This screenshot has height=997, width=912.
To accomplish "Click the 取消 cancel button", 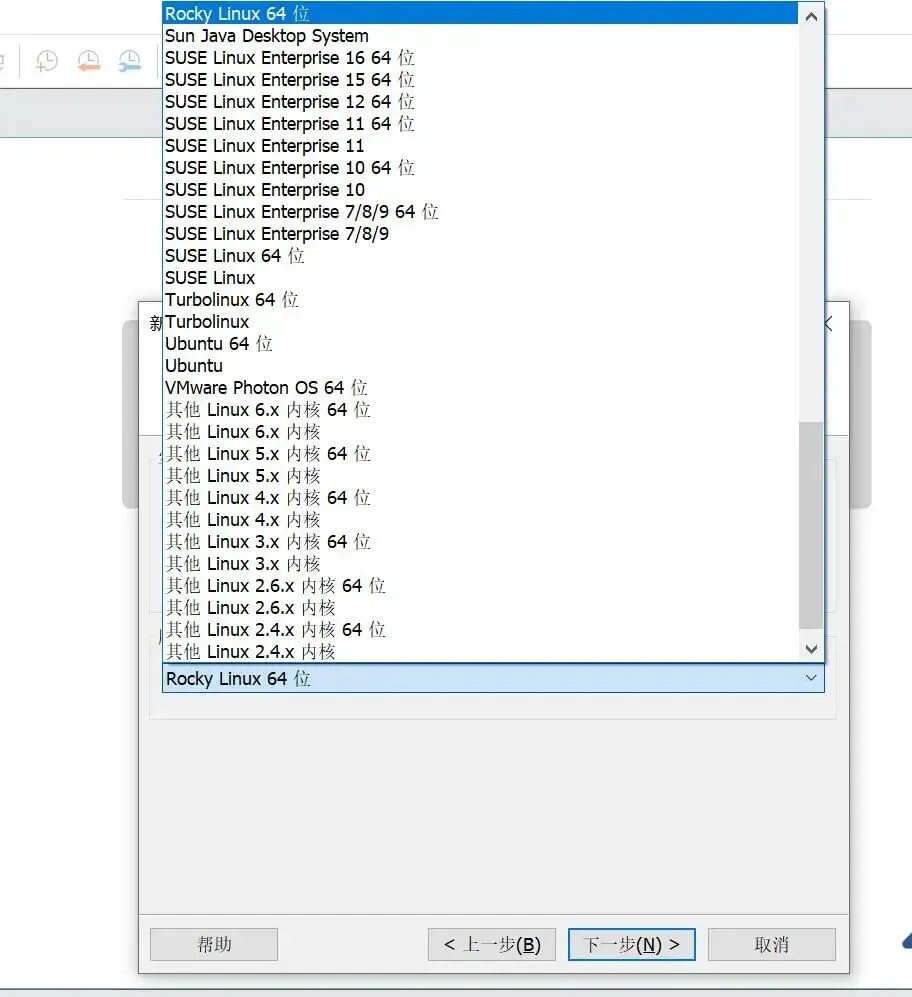I will click(771, 944).
